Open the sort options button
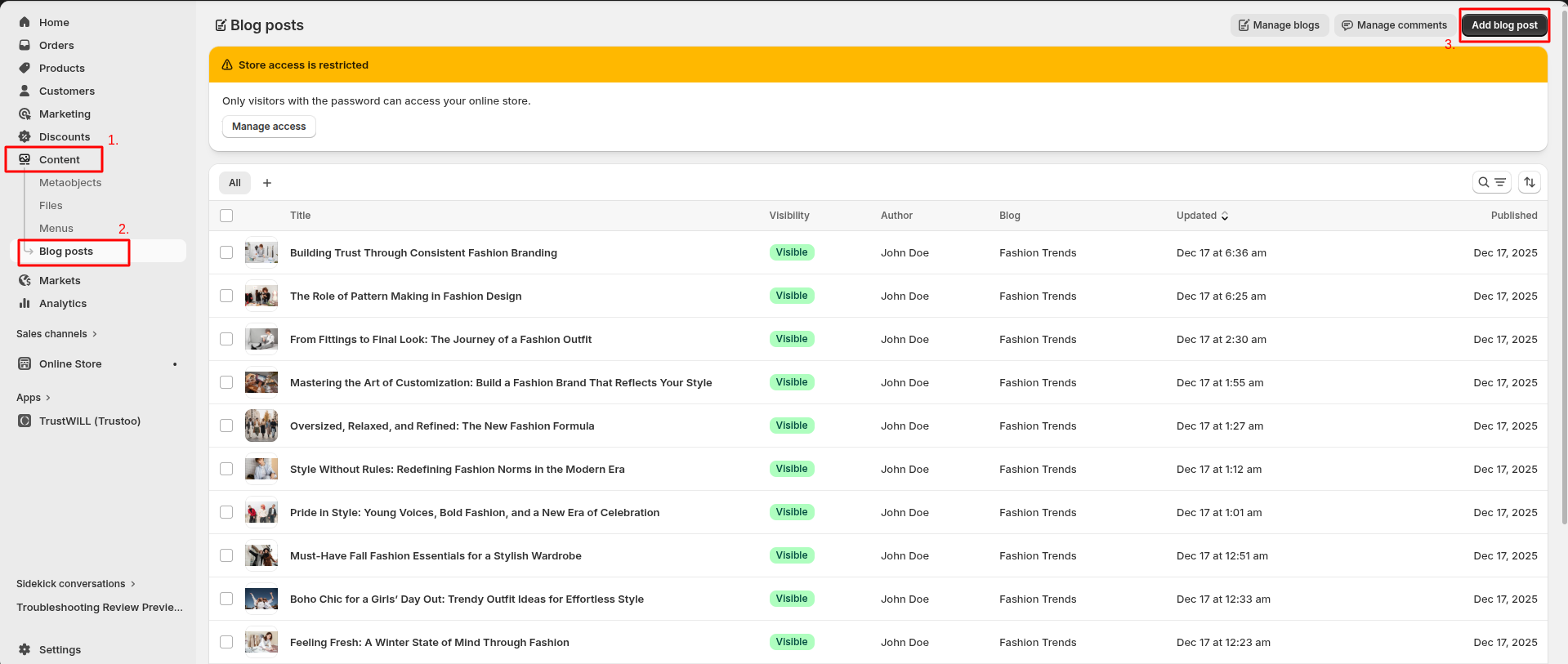 tap(1530, 182)
